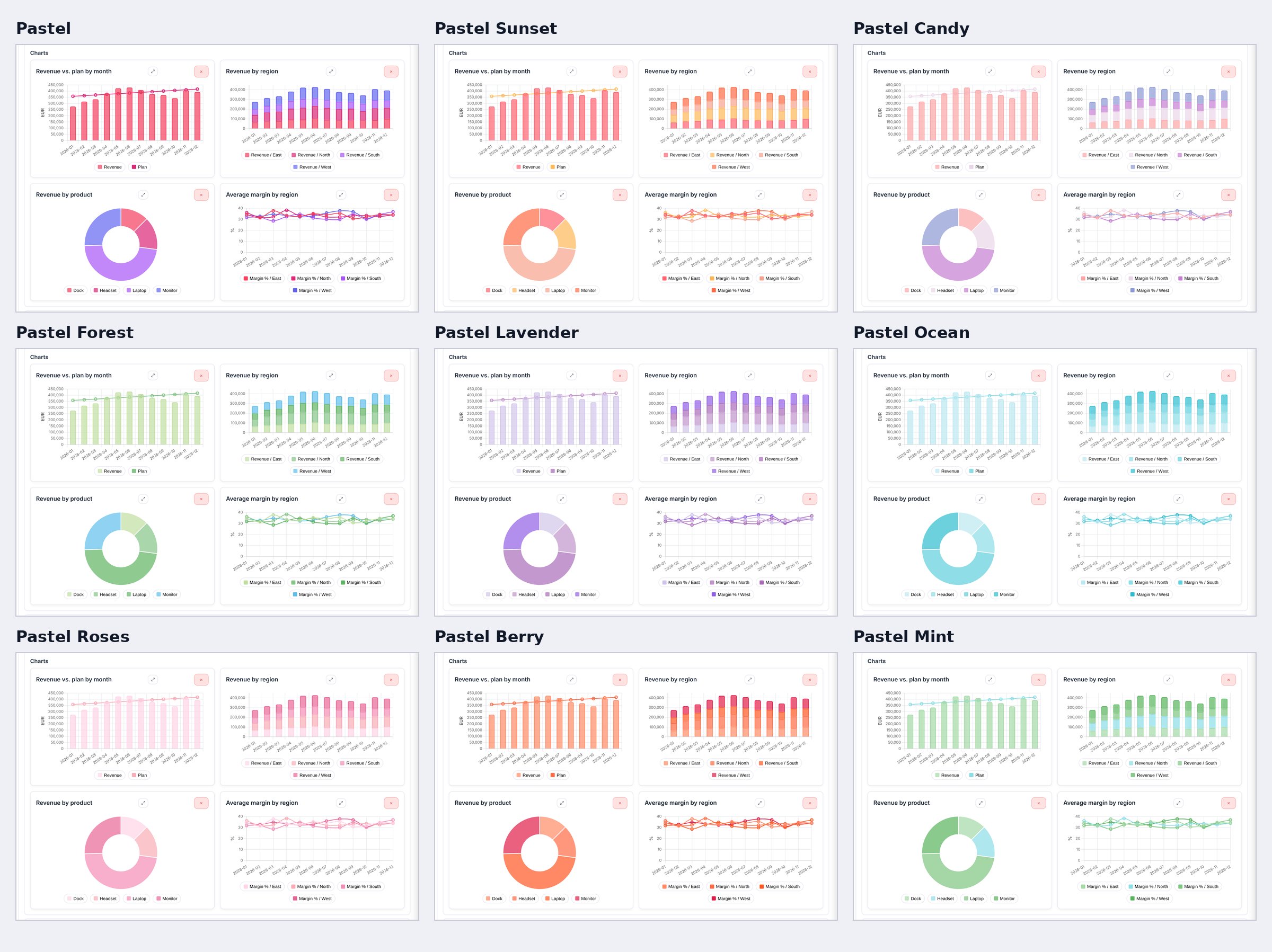Toggle Headset legend in Pastel Mint product chart
The image size is (1272, 952).
[942, 899]
